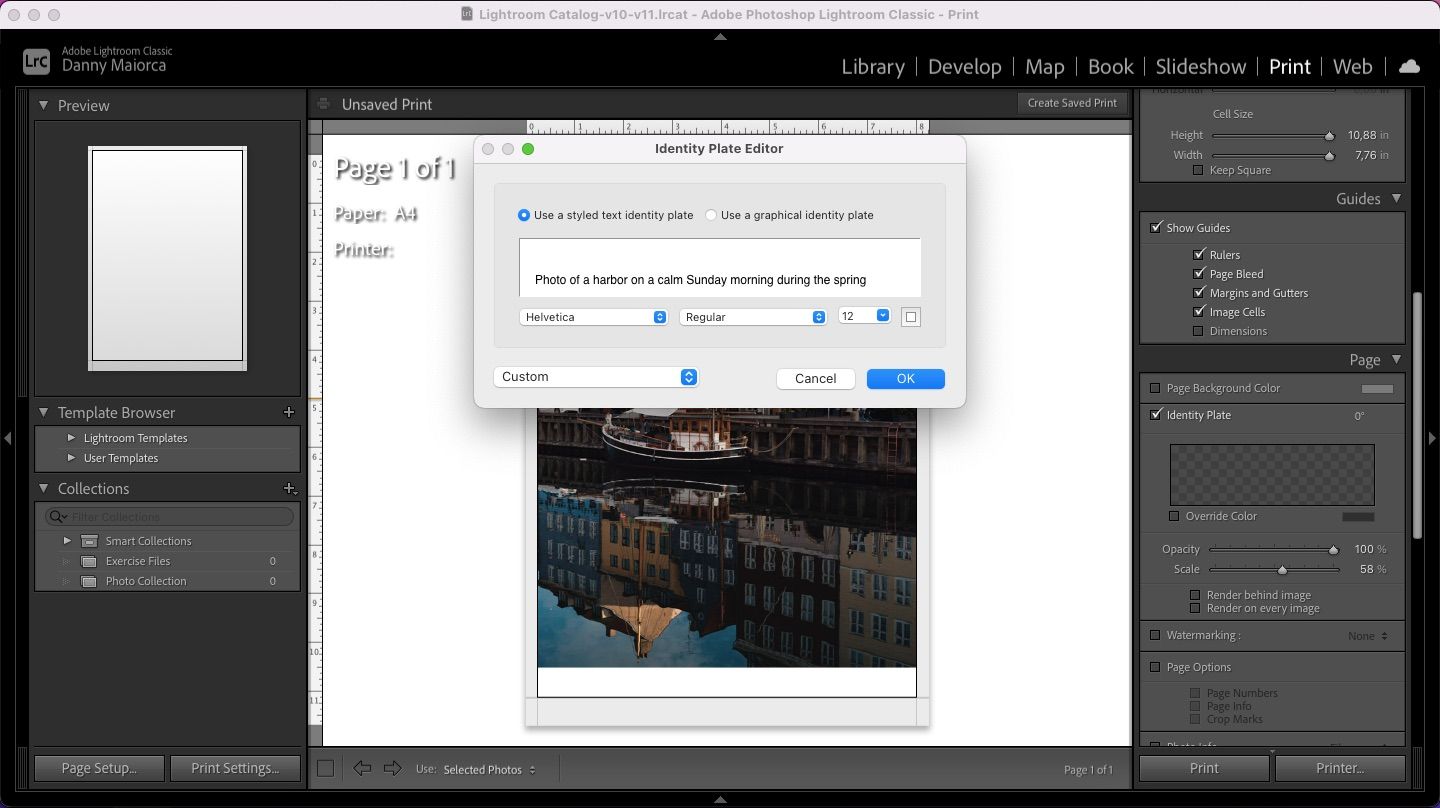The width and height of the screenshot is (1440, 808).
Task: Switch to the Map module
Action: pyautogui.click(x=1044, y=66)
